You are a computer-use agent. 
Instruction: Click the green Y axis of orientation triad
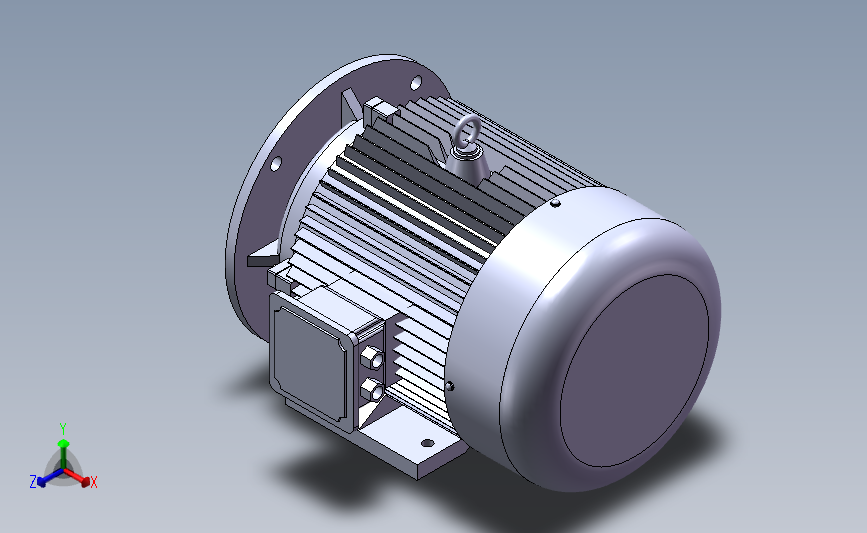[63, 447]
